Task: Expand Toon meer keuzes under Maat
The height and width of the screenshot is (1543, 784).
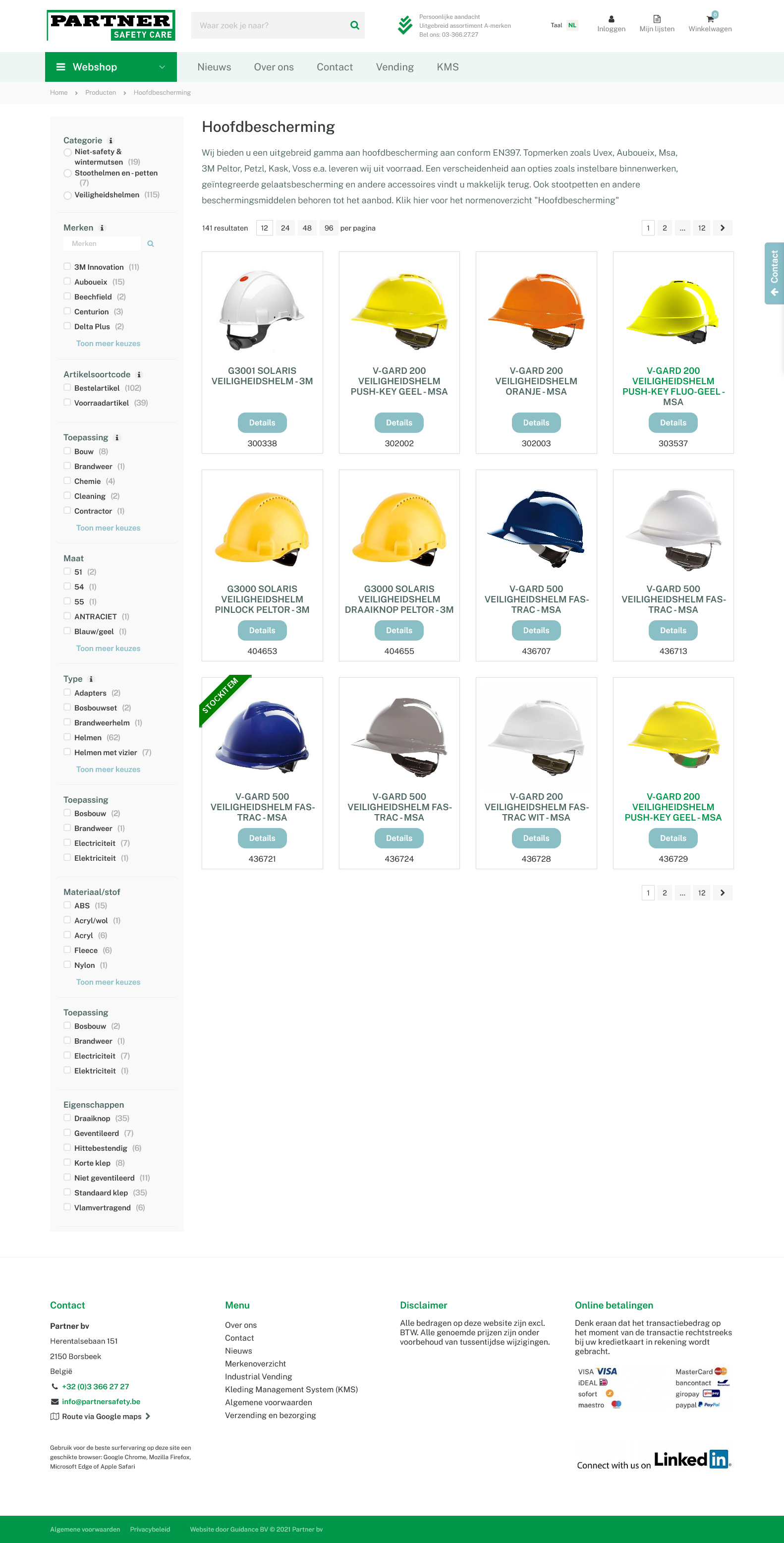Action: pyautogui.click(x=109, y=649)
